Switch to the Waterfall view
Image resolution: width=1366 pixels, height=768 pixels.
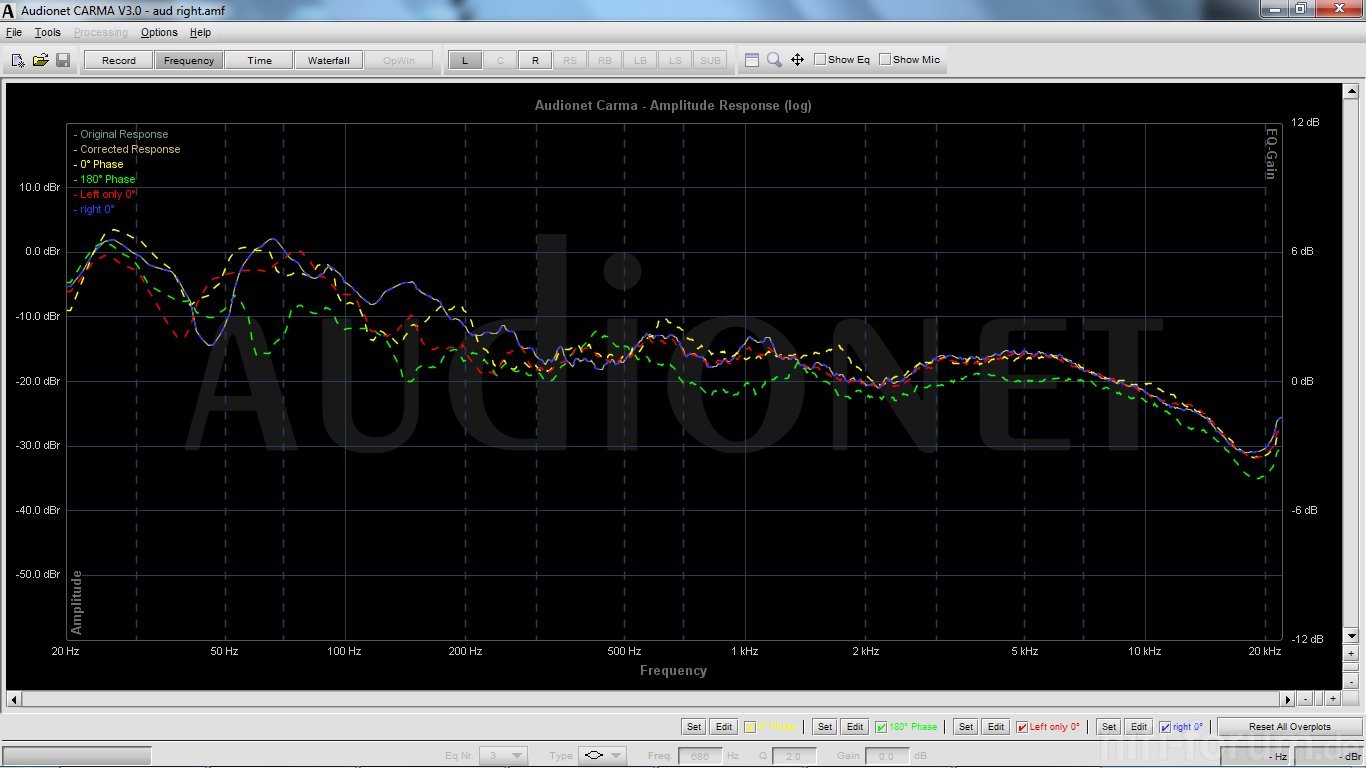tap(328, 60)
